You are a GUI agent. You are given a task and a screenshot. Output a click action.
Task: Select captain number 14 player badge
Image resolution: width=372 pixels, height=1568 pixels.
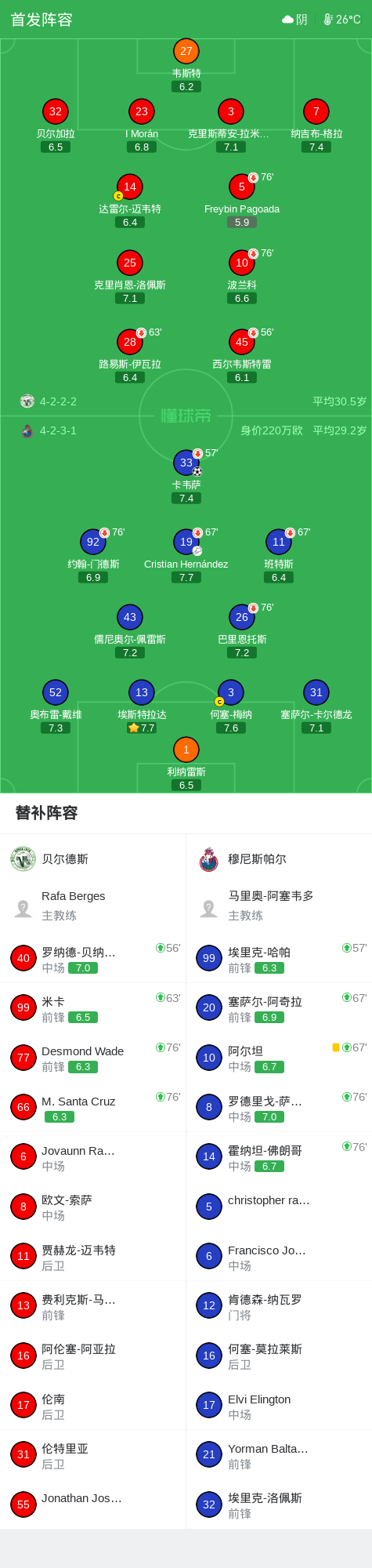pos(130,187)
